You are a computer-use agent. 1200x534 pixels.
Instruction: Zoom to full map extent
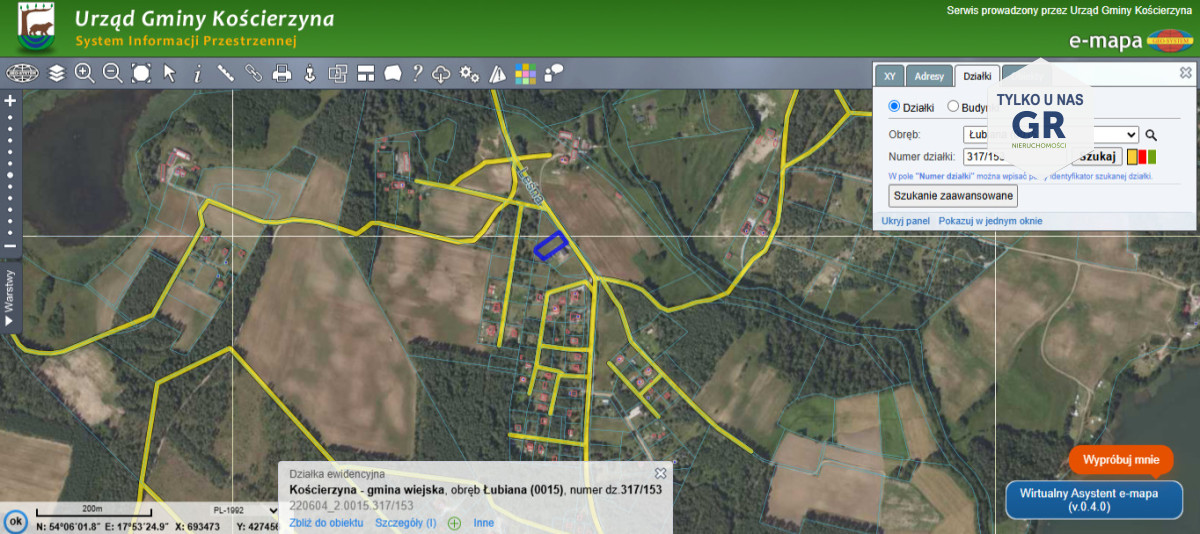[x=141, y=73]
